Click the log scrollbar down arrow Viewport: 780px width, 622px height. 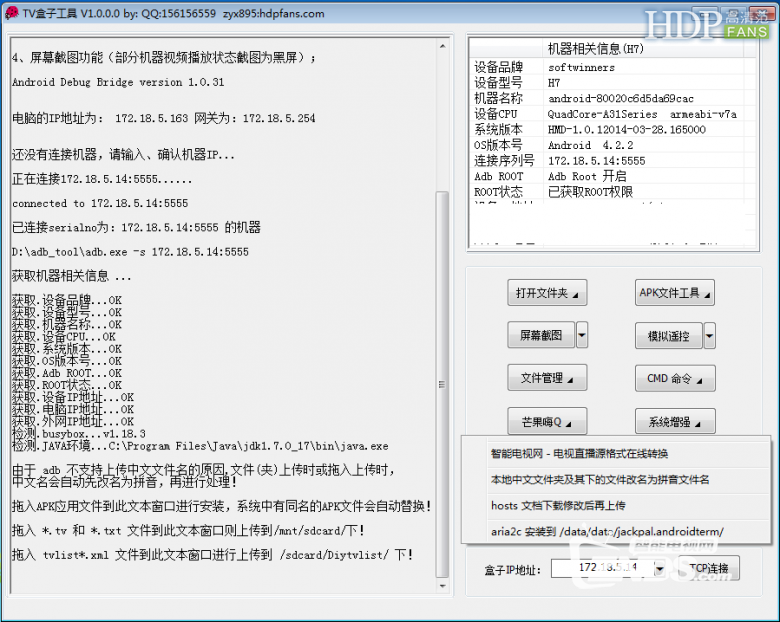(442, 586)
